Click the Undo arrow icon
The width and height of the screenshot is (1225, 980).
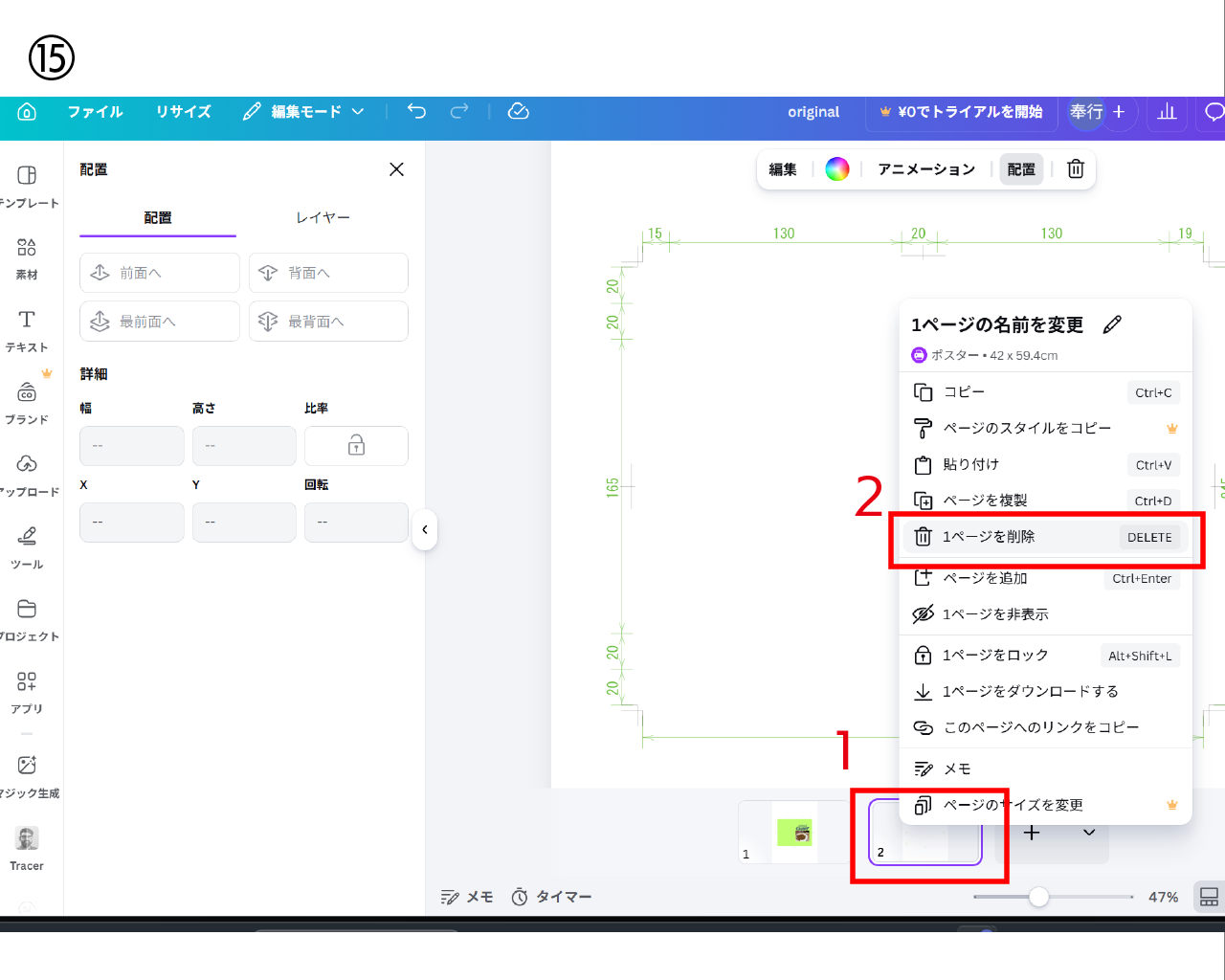click(416, 112)
